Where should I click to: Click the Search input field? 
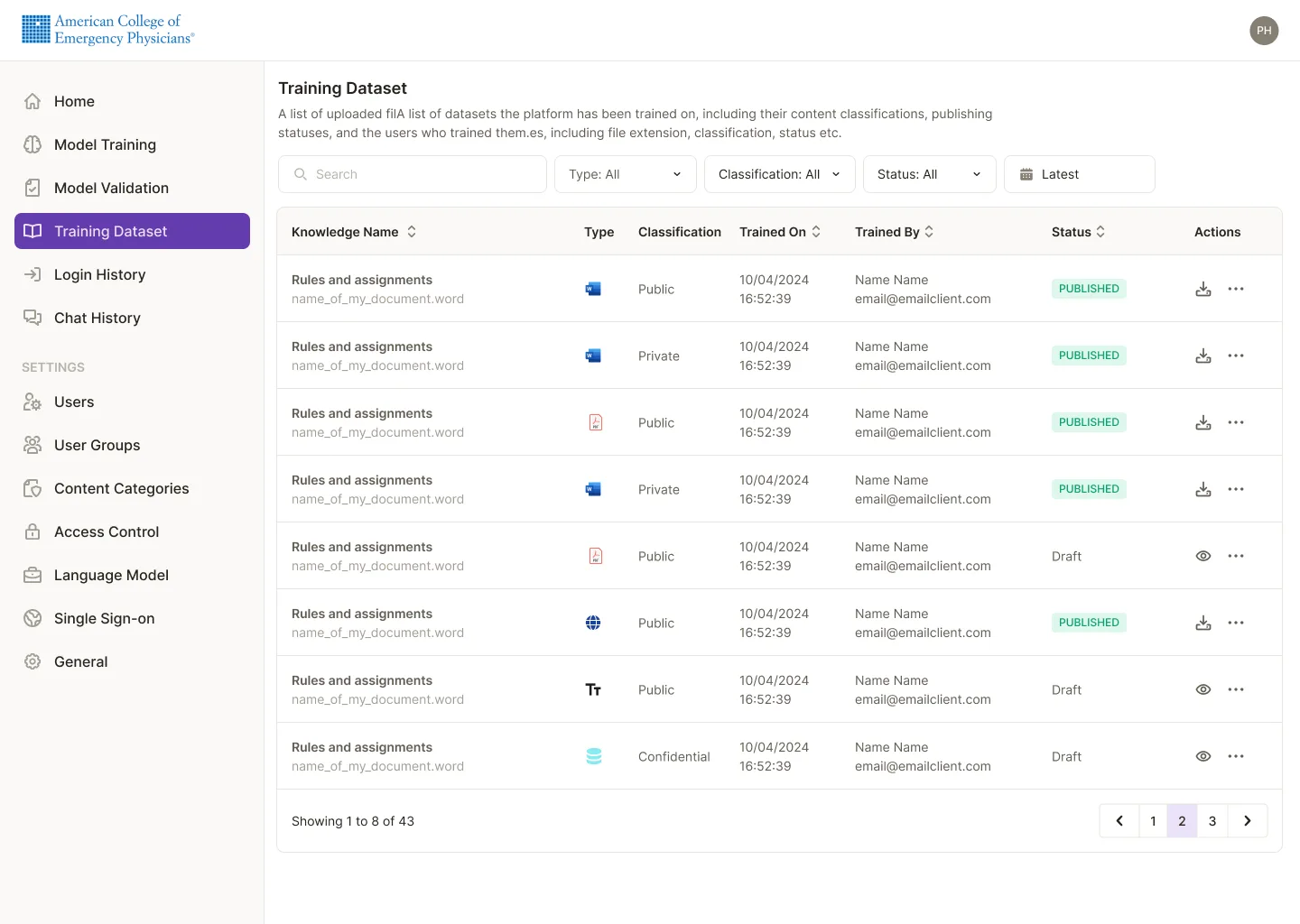point(413,174)
